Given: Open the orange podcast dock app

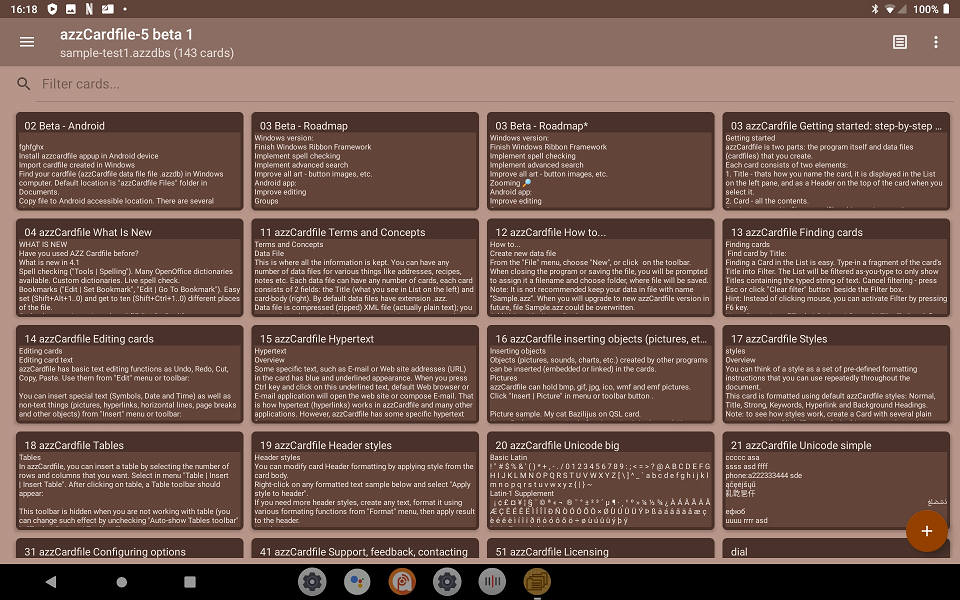Looking at the screenshot, I should [x=402, y=582].
